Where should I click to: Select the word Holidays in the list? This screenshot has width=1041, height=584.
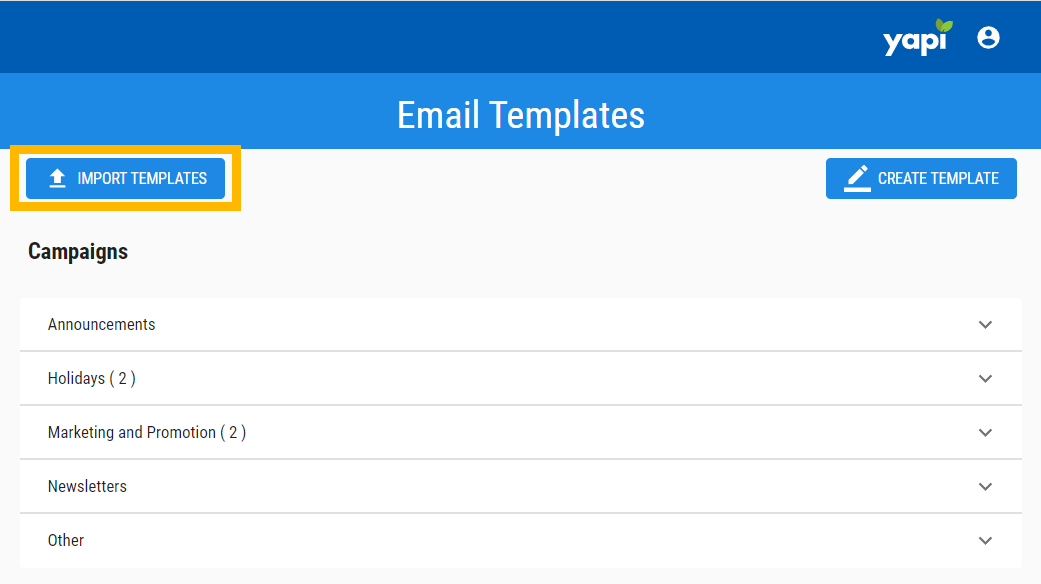click(x=76, y=379)
